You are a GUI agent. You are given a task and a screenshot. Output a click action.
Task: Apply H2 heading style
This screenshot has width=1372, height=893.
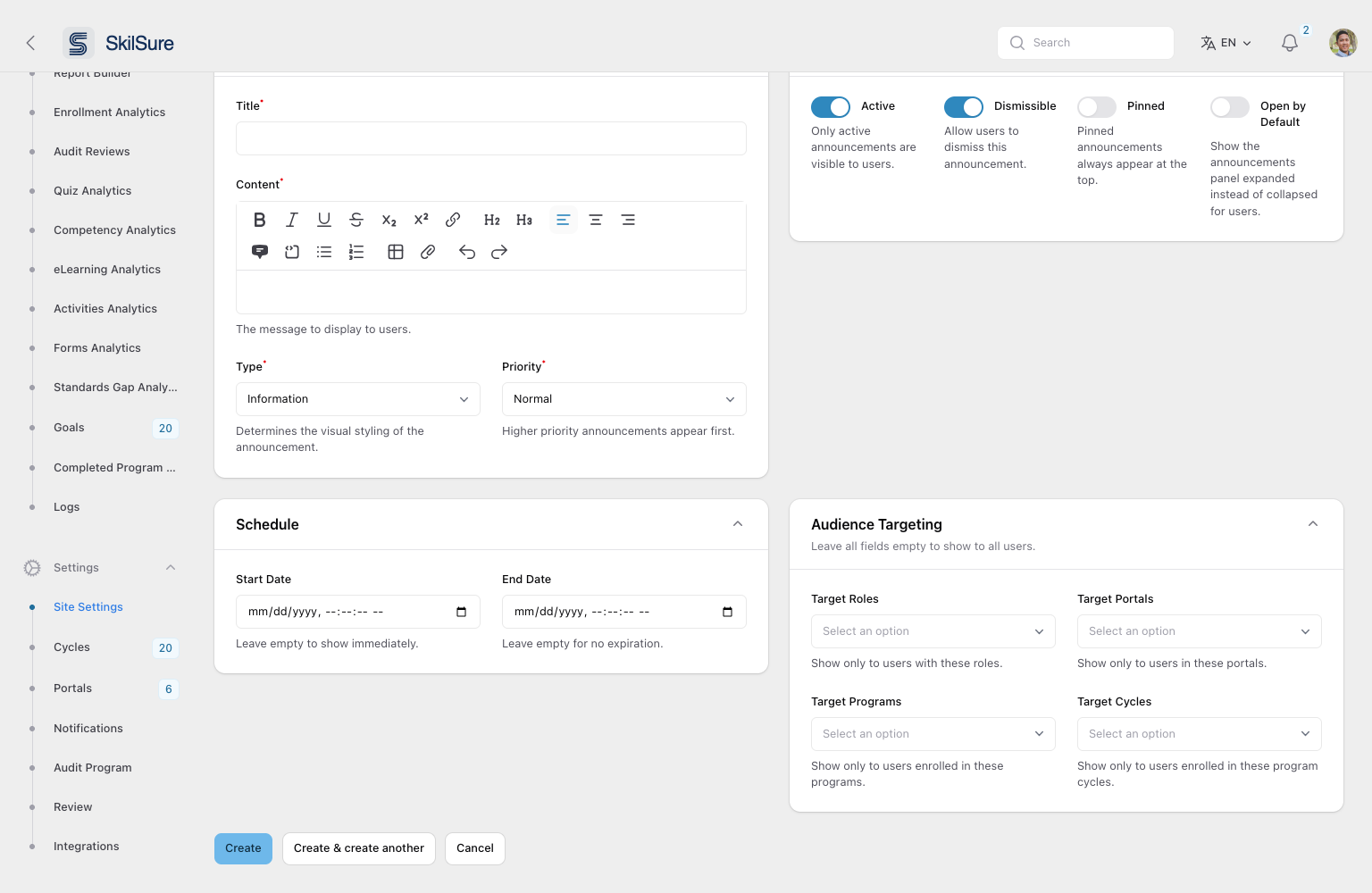tap(492, 220)
